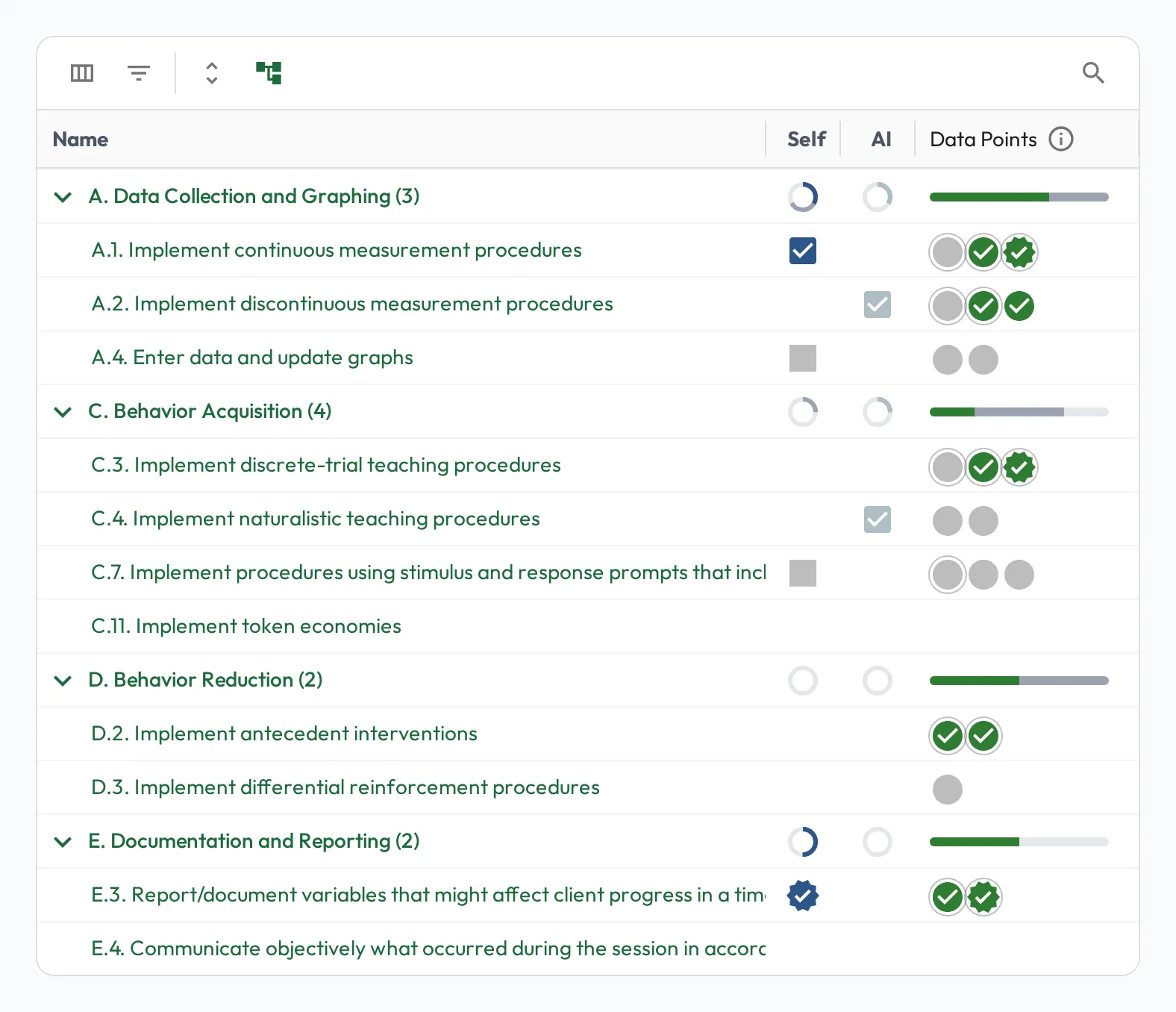
Task: Click the badge-shaped data point for C.3
Action: (x=1019, y=467)
